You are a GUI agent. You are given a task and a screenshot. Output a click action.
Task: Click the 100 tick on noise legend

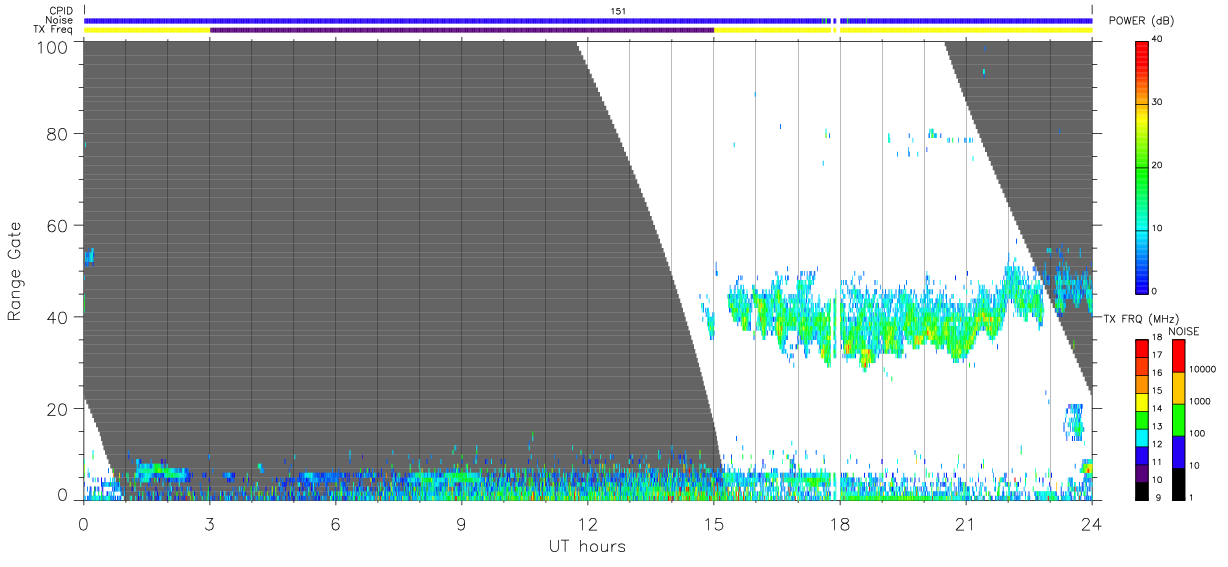pyautogui.click(x=1198, y=433)
